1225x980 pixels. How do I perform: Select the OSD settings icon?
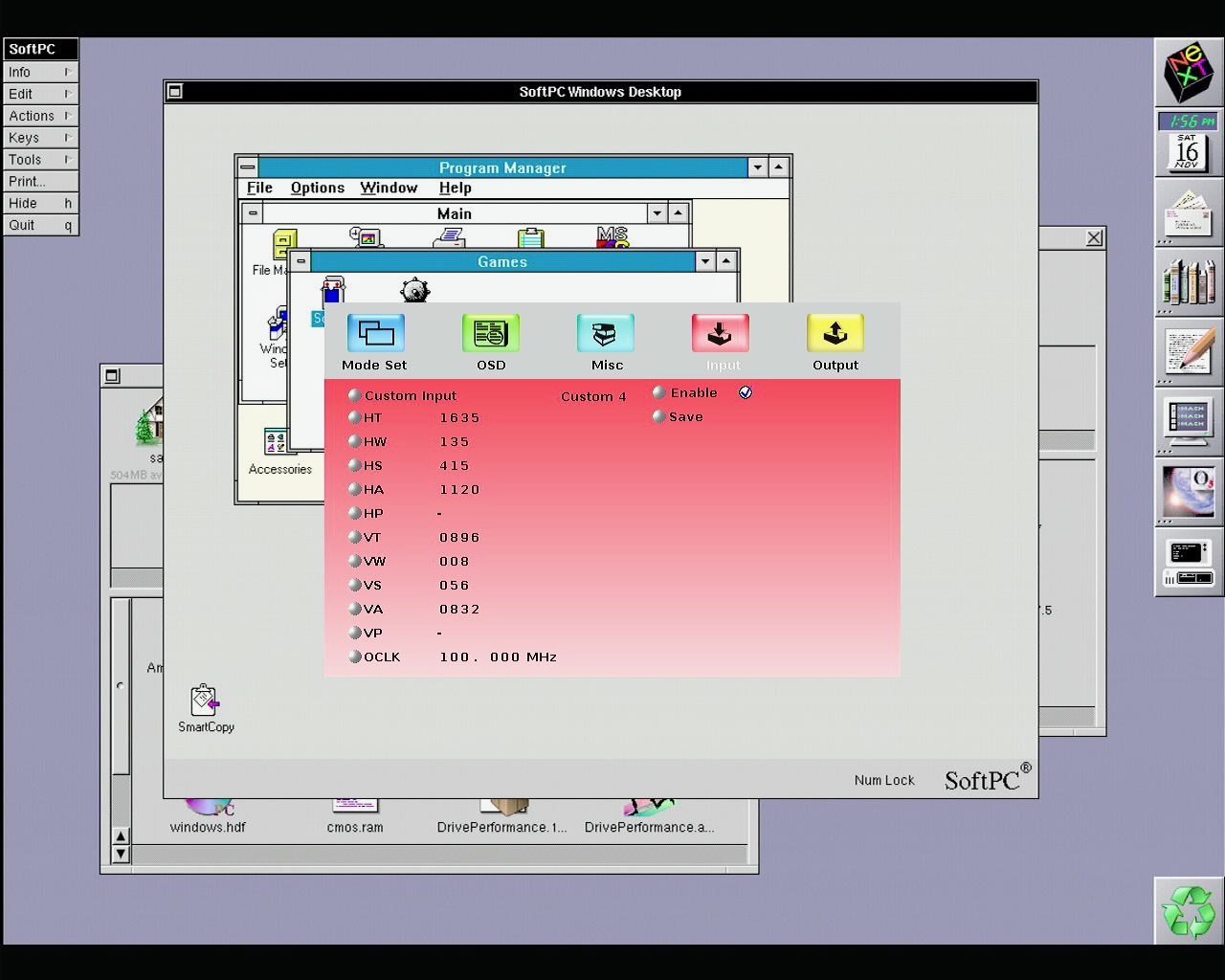pos(490,334)
